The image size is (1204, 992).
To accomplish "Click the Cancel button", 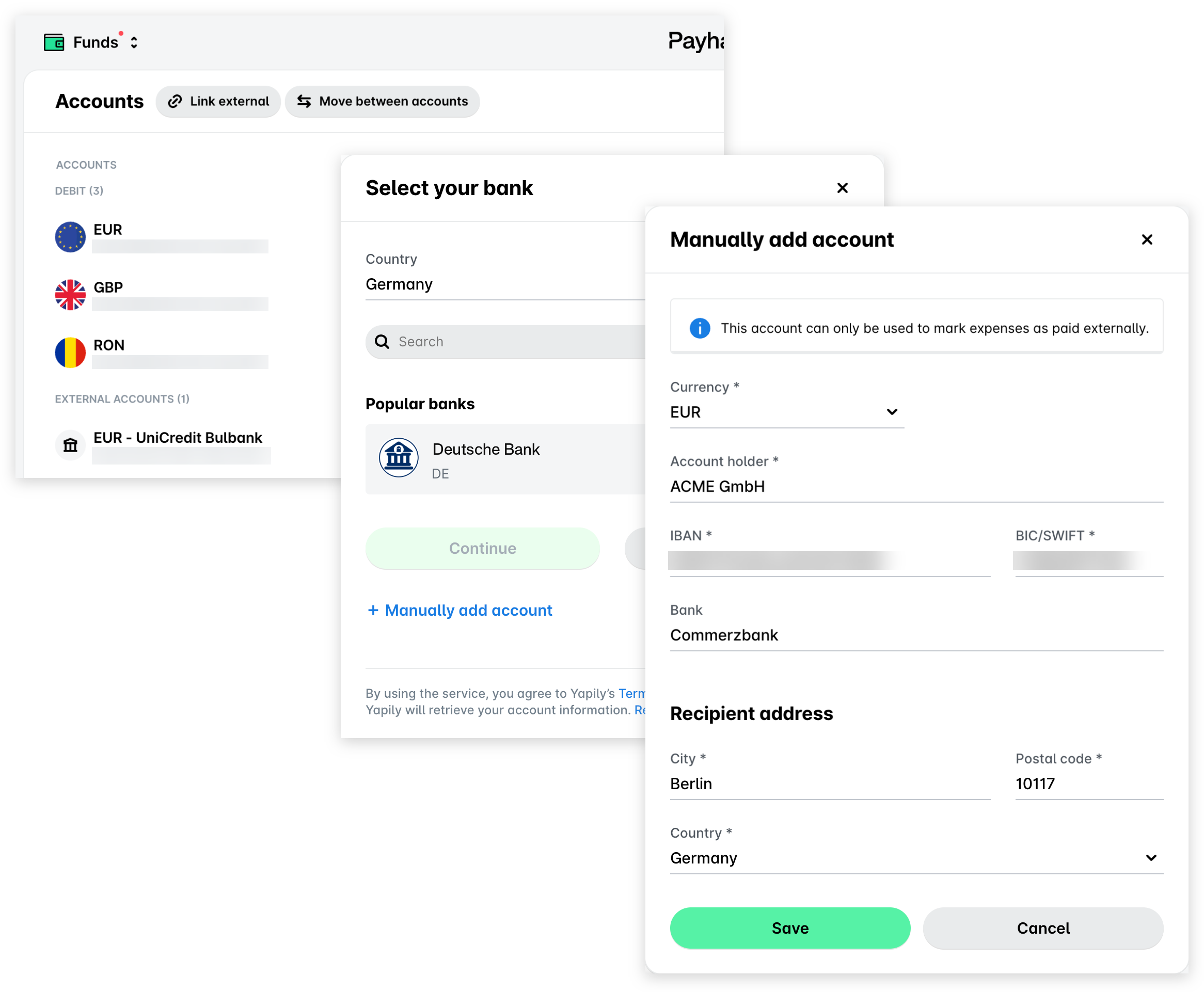I will point(1042,927).
